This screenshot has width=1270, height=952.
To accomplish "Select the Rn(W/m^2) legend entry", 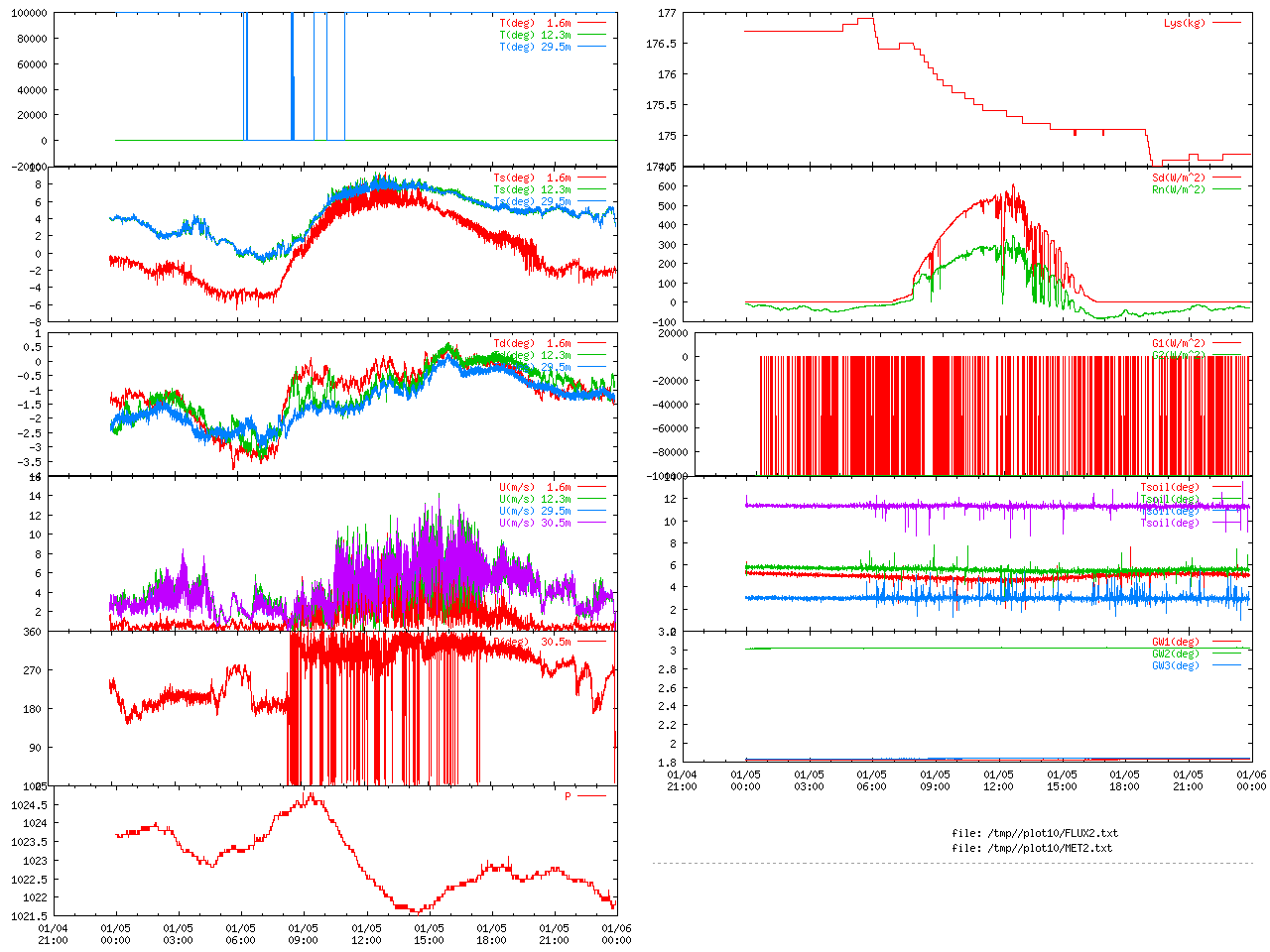I will pyautogui.click(x=1178, y=189).
